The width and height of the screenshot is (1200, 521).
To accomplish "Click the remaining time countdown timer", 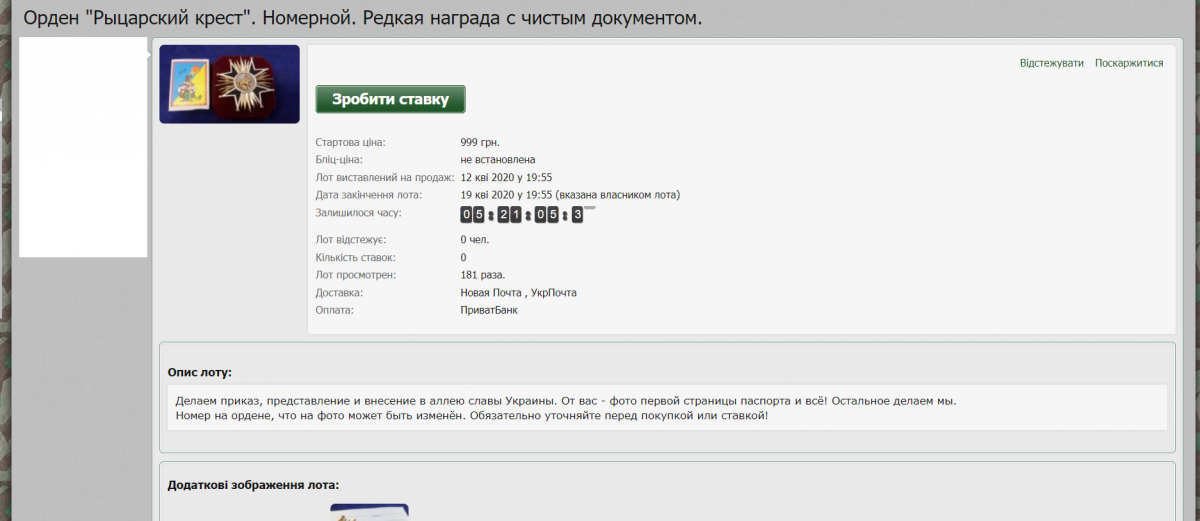I will tap(526, 214).
